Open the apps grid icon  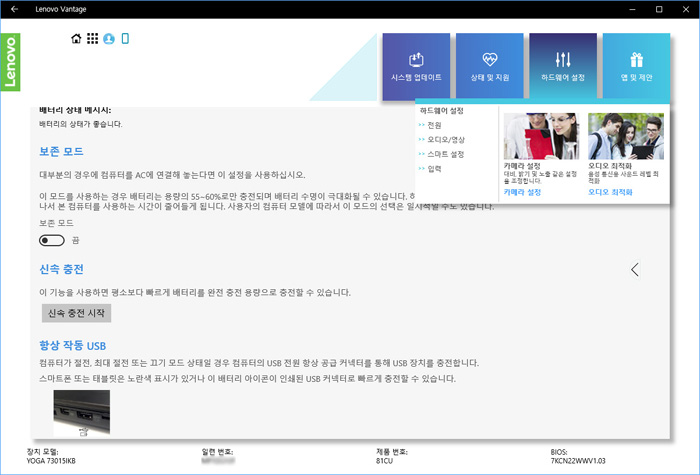(x=92, y=39)
